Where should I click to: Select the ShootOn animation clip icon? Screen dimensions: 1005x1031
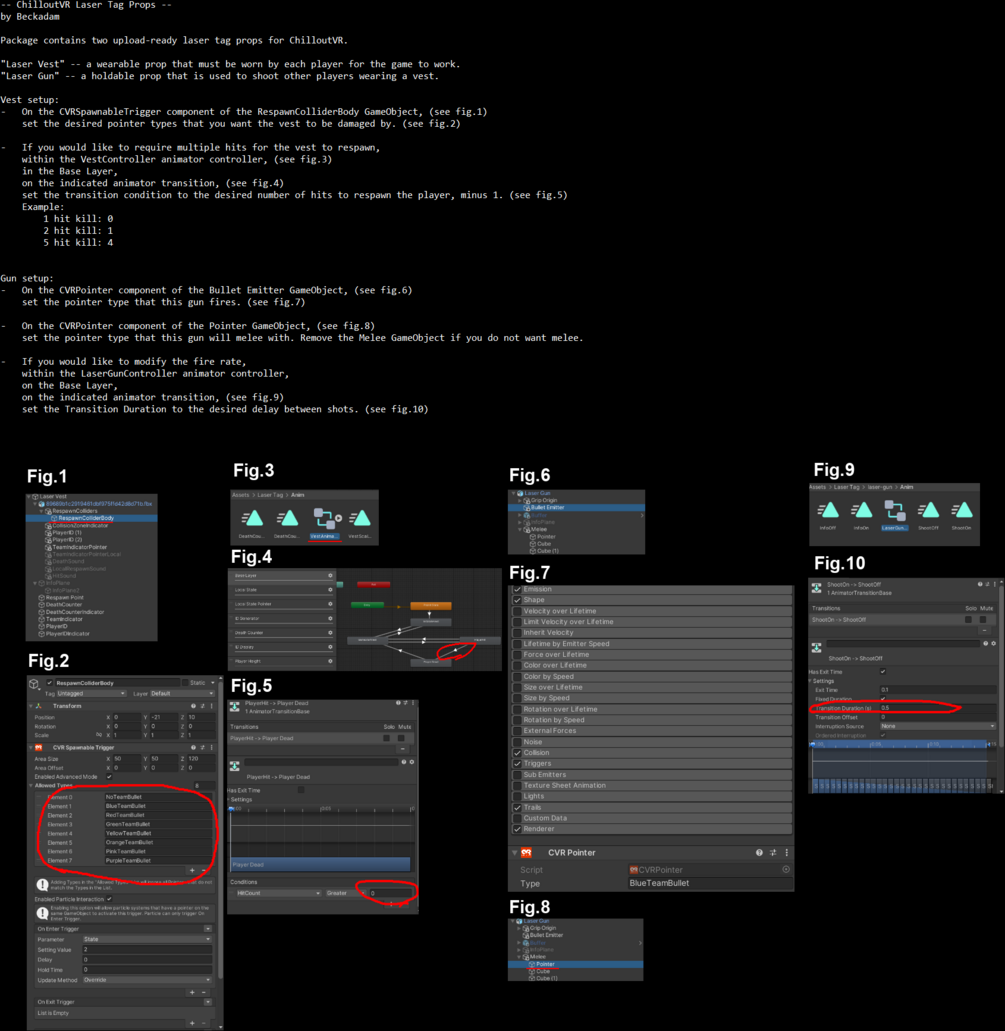point(962,510)
